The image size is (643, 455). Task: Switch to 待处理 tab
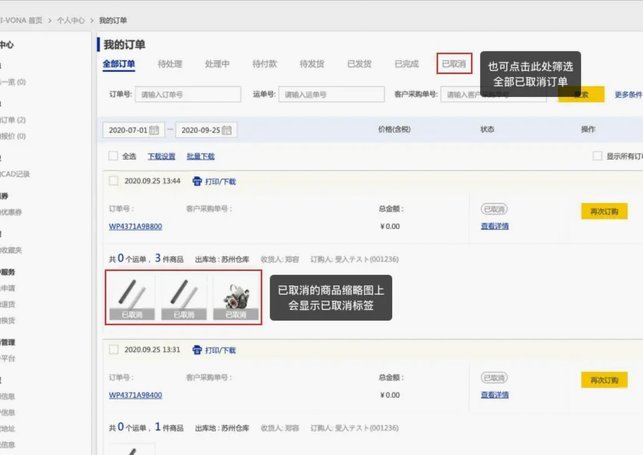pos(170,64)
